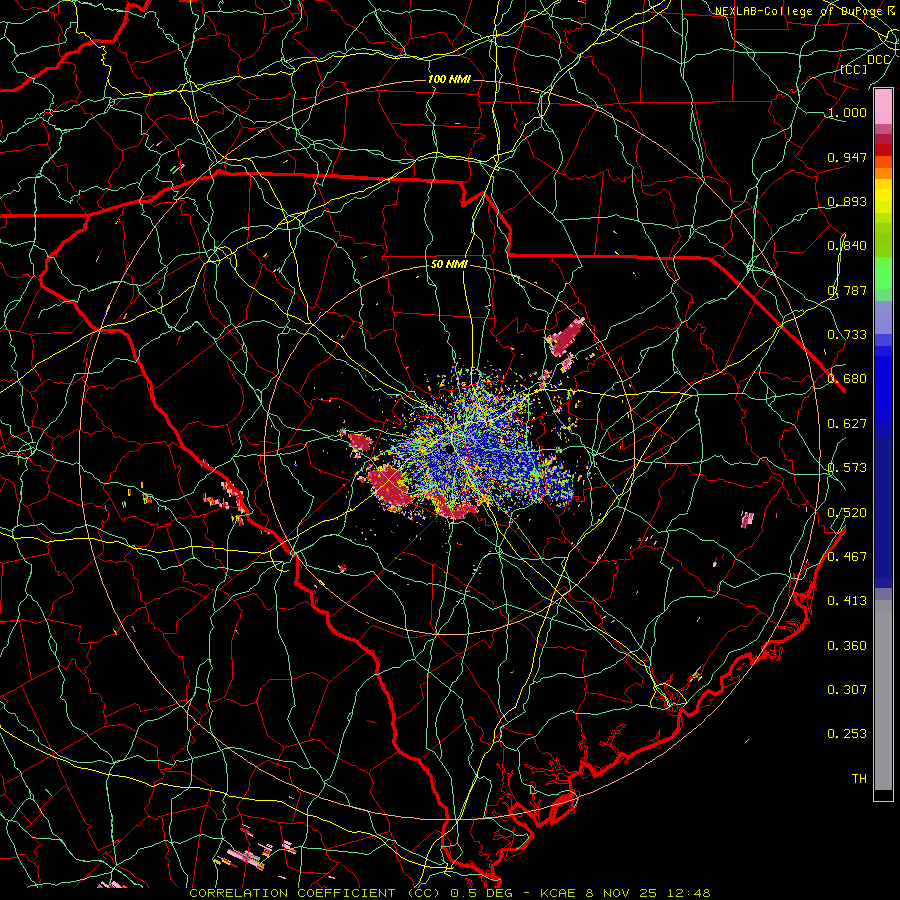Click the 8 NOV 25 date text
900x900 pixels.
click(x=623, y=893)
